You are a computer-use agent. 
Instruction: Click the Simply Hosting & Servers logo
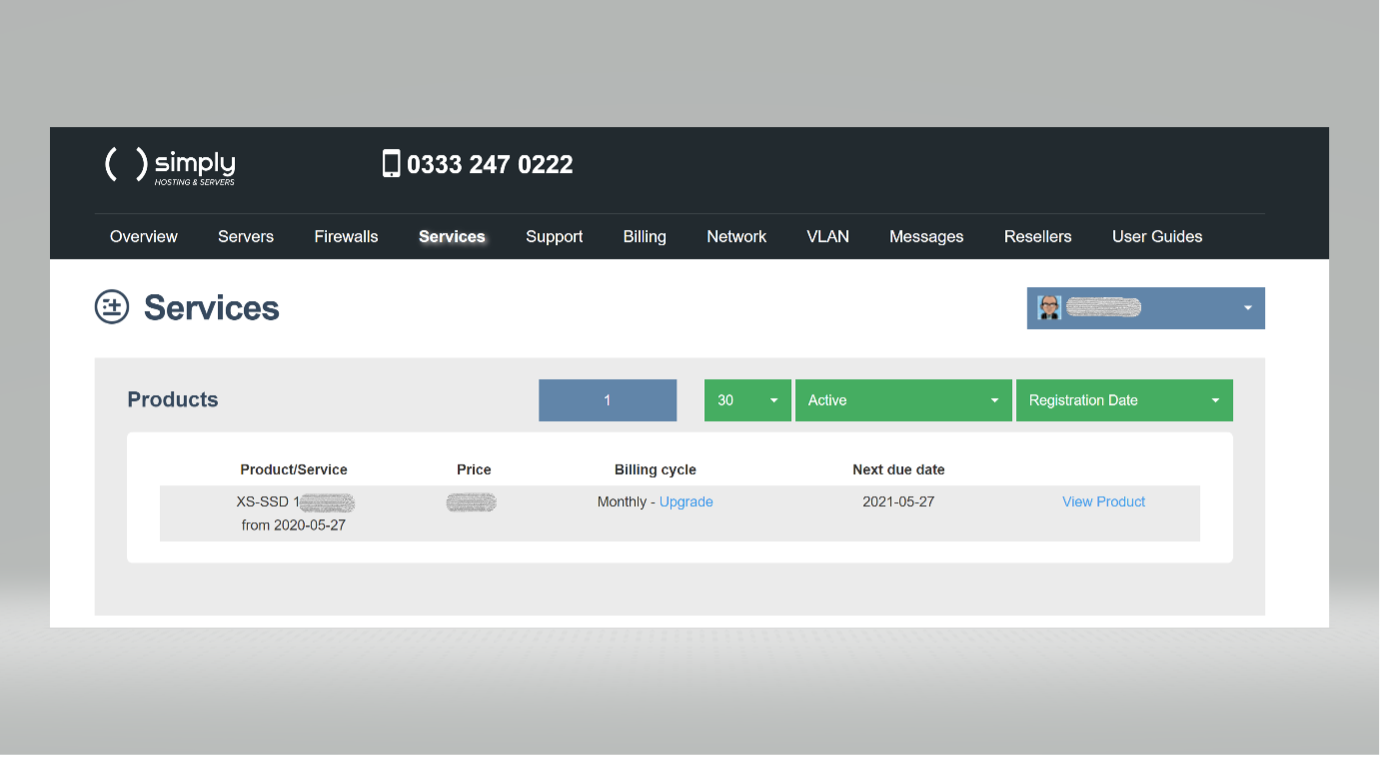point(169,165)
